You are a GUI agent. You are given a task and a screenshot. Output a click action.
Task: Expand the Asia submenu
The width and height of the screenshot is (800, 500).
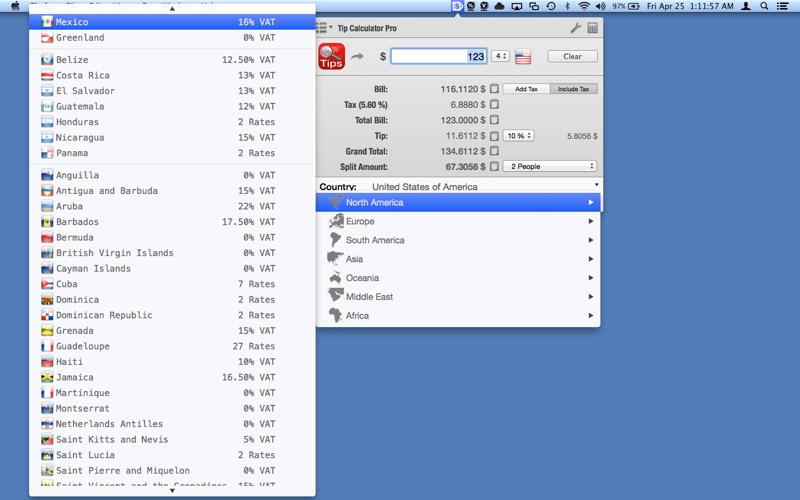[458, 259]
